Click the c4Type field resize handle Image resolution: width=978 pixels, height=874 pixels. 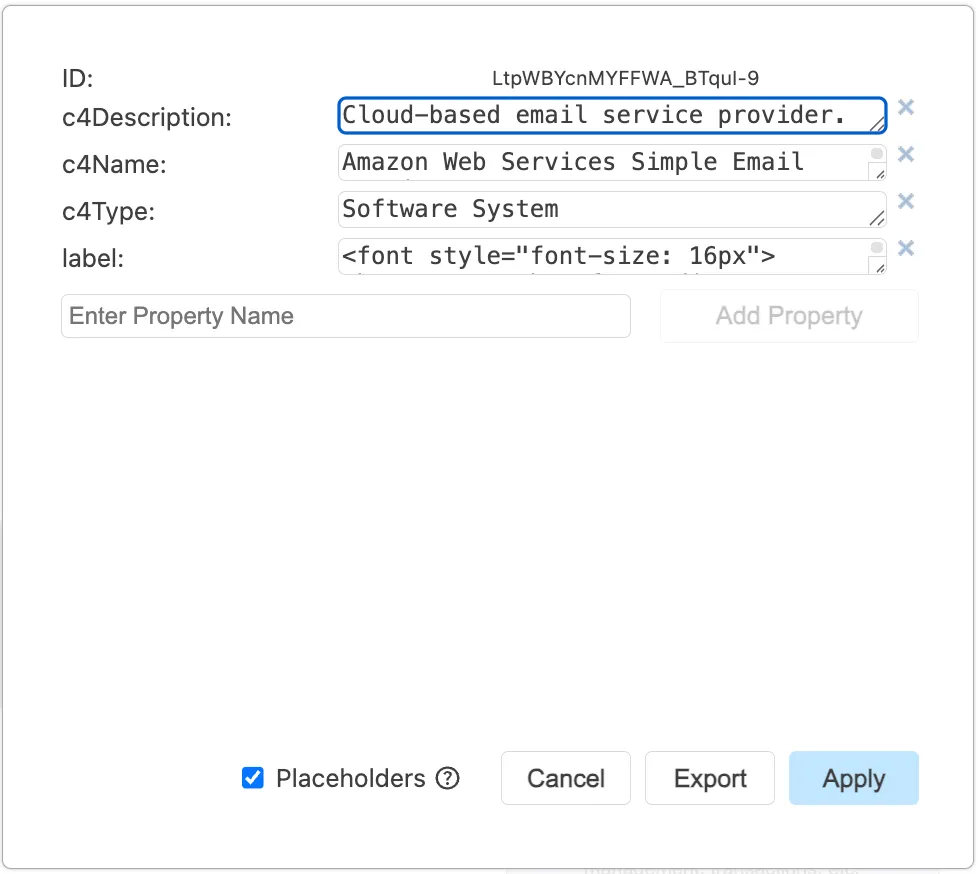point(877,218)
